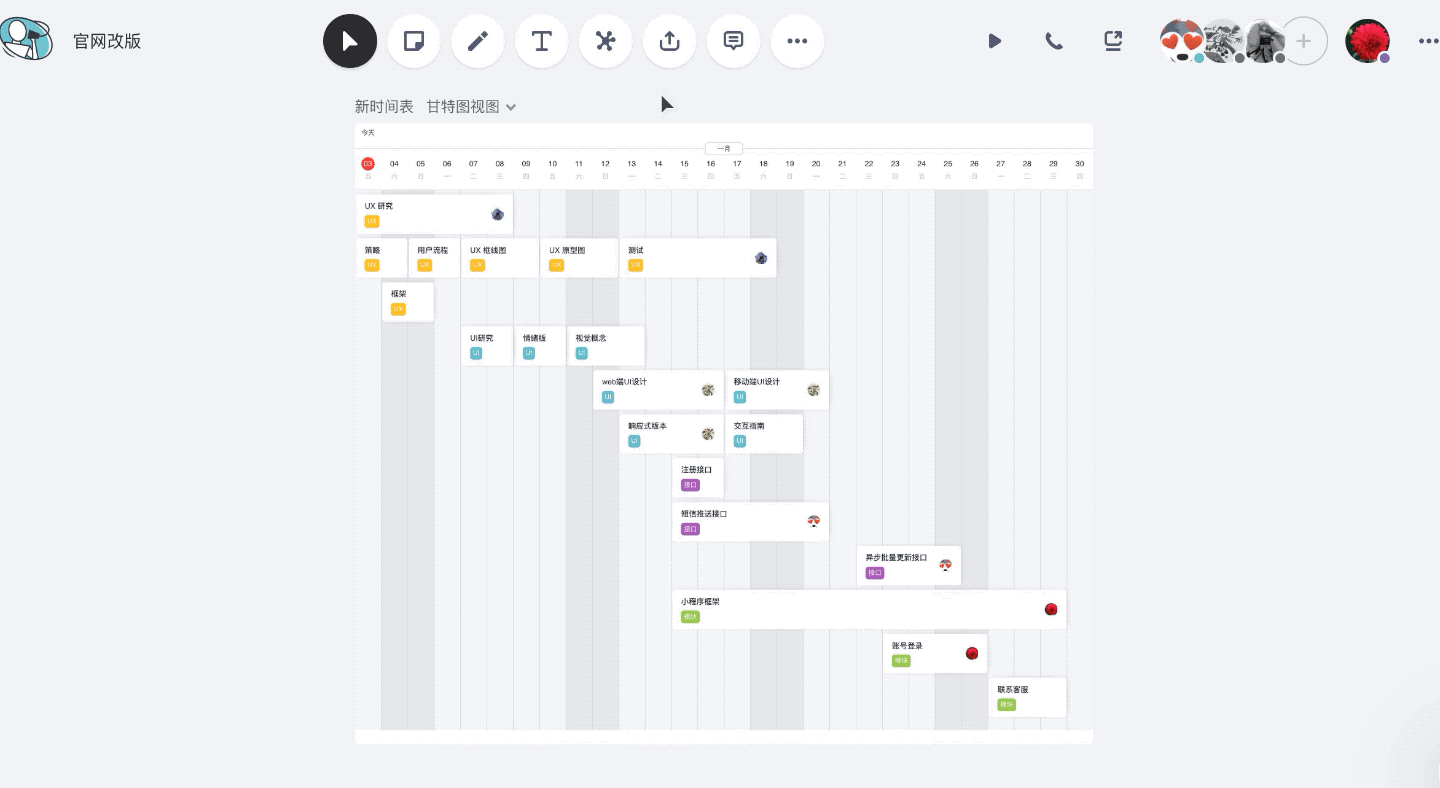This screenshot has width=1440, height=788.
Task: Select the pencil drawing tool
Action: tap(478, 41)
